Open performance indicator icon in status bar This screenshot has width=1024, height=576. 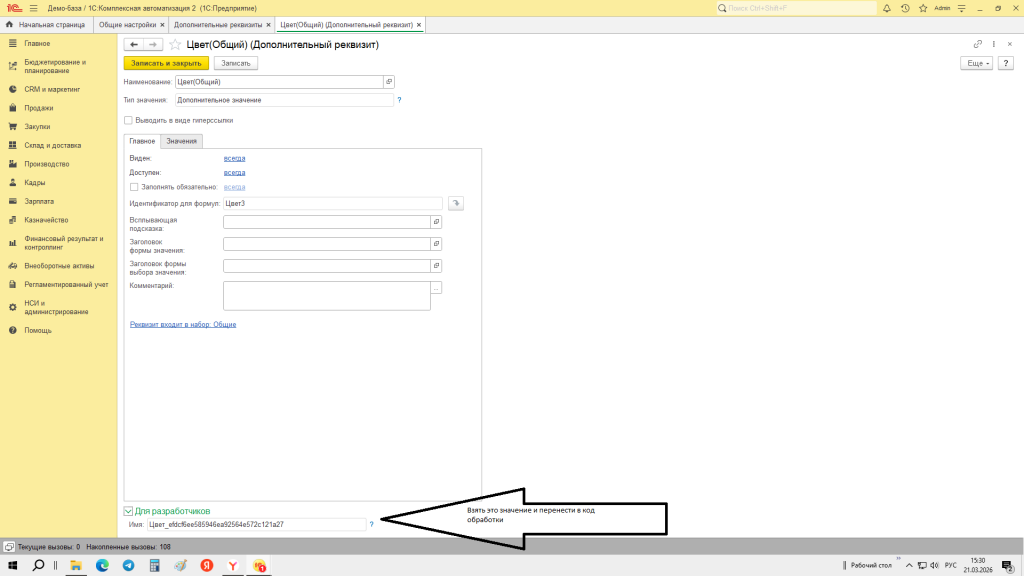pyautogui.click(x=9, y=547)
